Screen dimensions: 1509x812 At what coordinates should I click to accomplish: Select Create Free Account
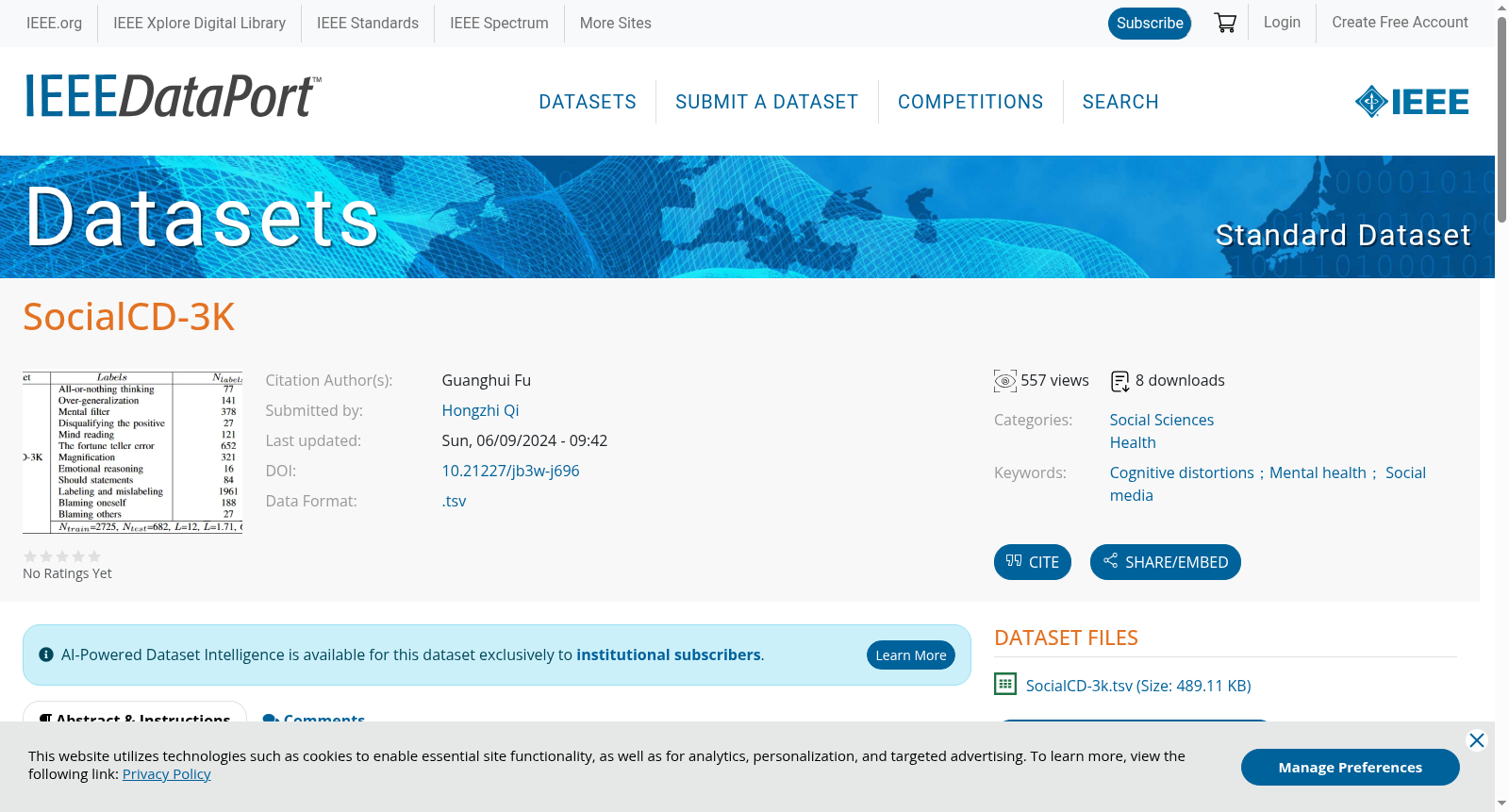1400,23
